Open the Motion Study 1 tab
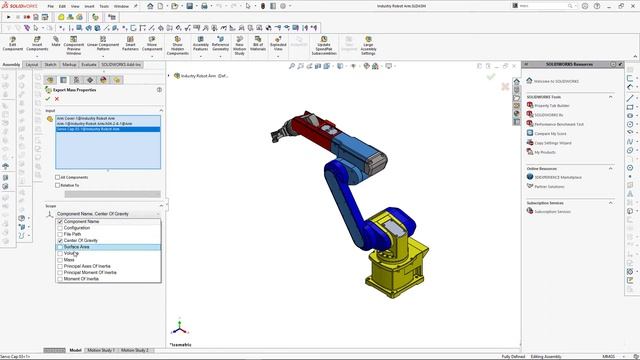The width and height of the screenshot is (640, 360). 101,350
